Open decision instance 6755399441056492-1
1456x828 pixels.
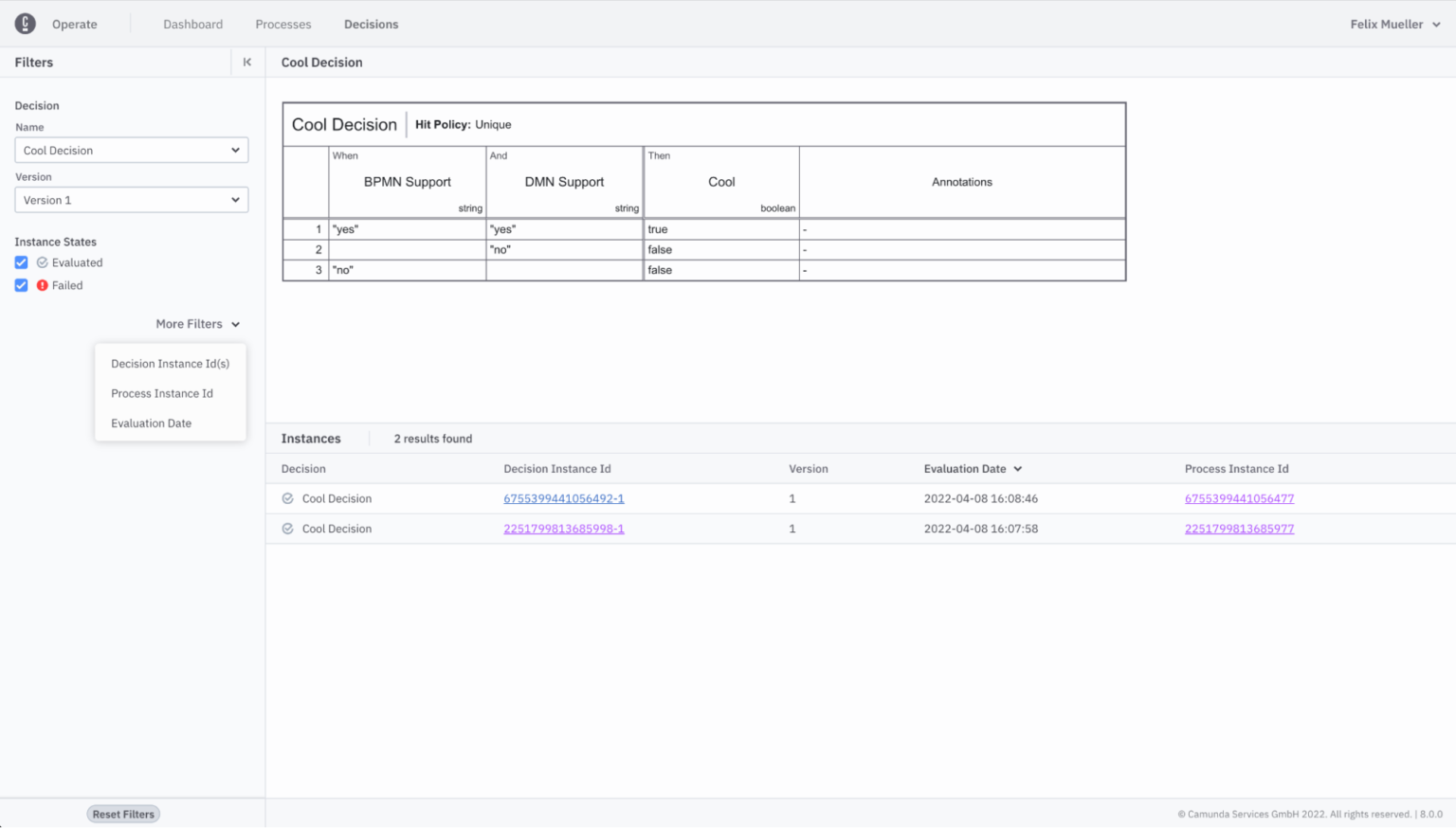(563, 497)
